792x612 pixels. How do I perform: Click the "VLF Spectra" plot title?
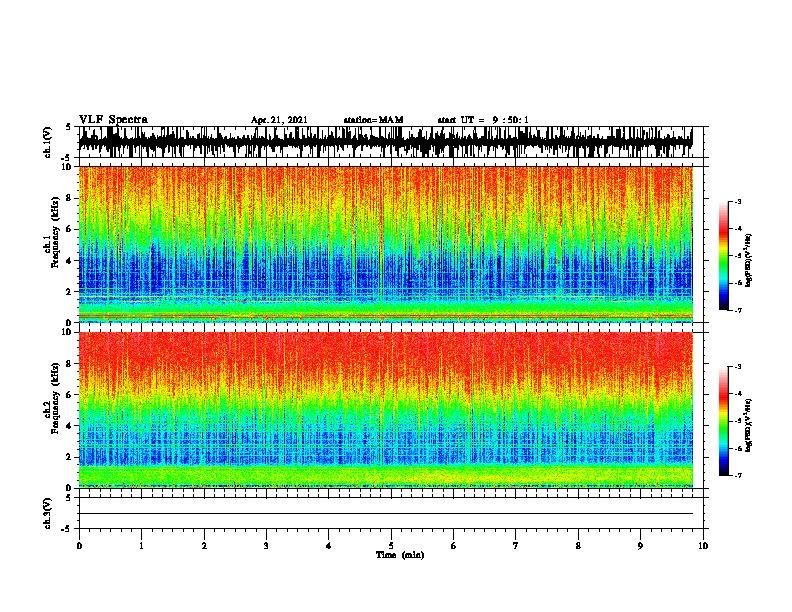(x=113, y=120)
